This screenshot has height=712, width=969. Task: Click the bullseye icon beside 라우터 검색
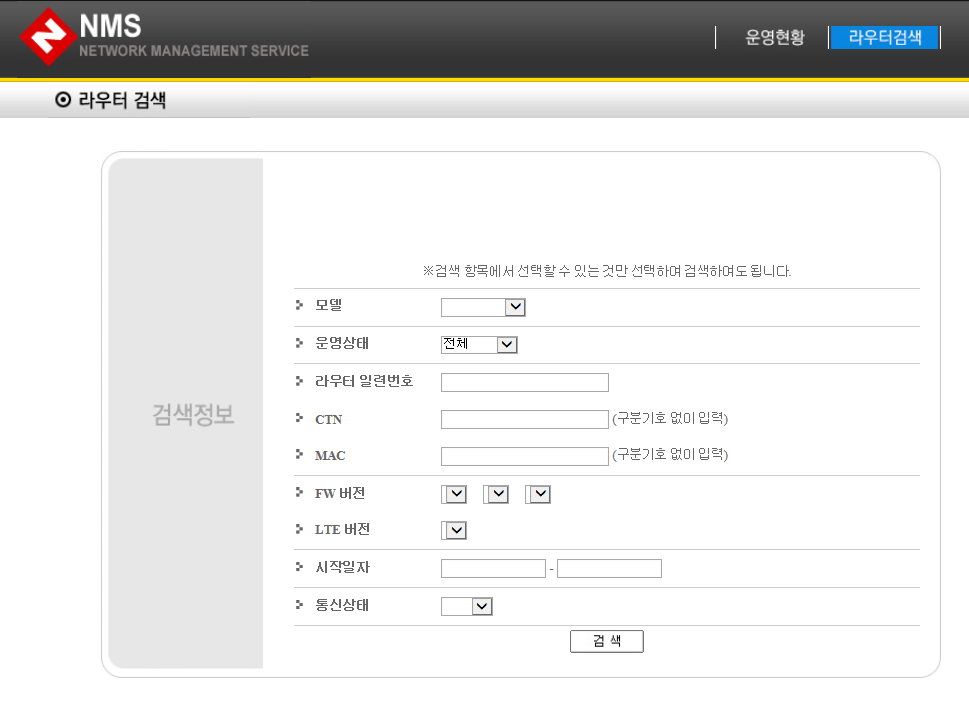63,100
